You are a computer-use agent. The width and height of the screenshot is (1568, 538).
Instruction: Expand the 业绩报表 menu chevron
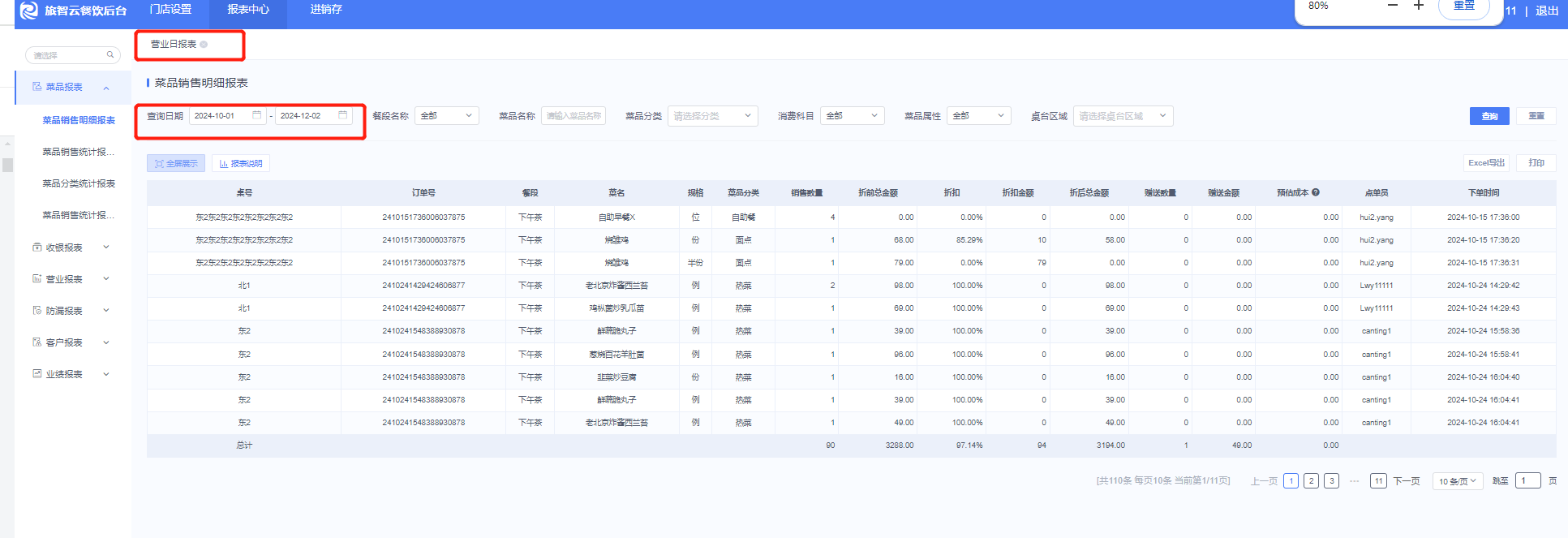click(x=106, y=374)
